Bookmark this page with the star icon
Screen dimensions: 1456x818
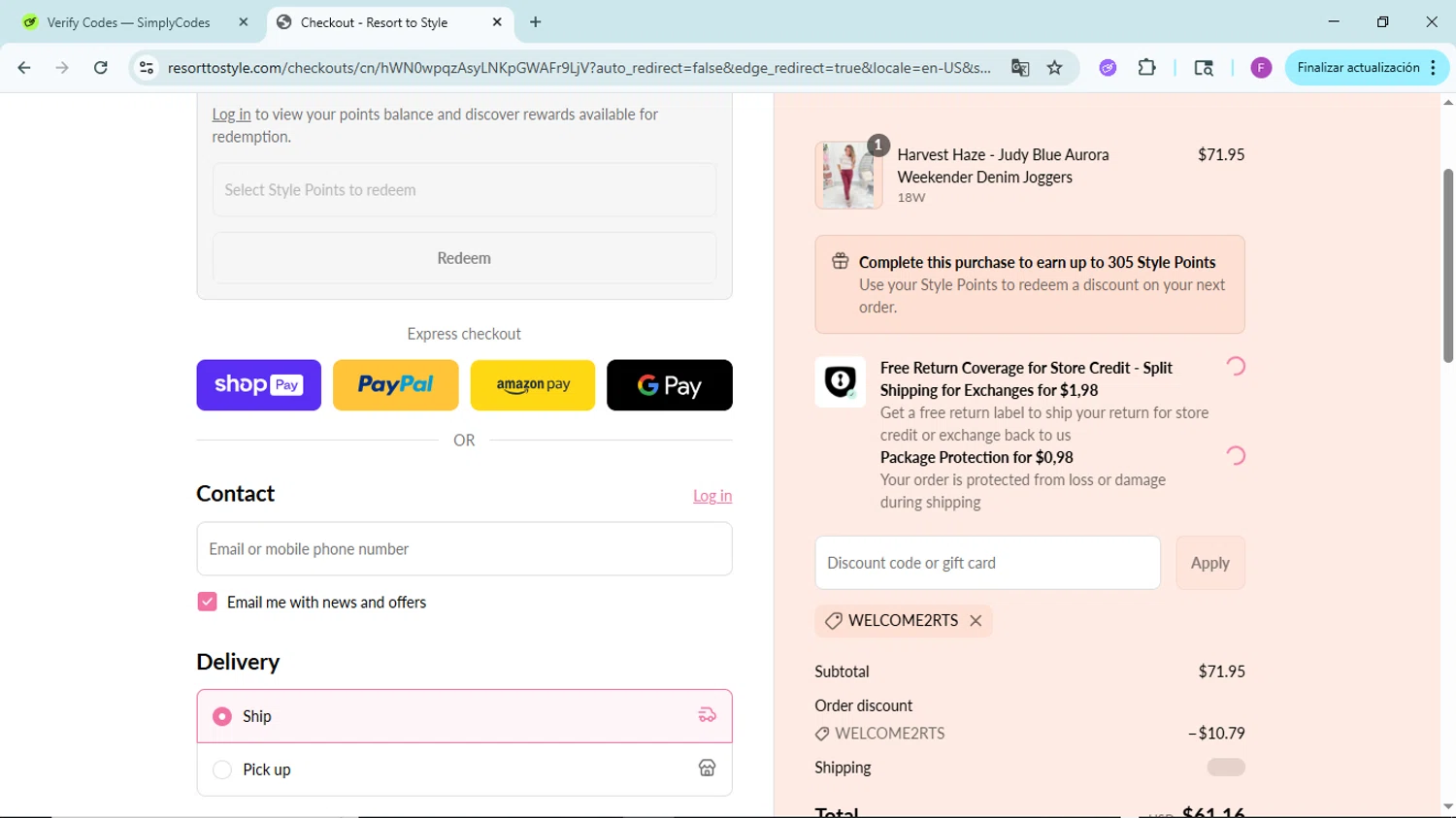pos(1055,68)
